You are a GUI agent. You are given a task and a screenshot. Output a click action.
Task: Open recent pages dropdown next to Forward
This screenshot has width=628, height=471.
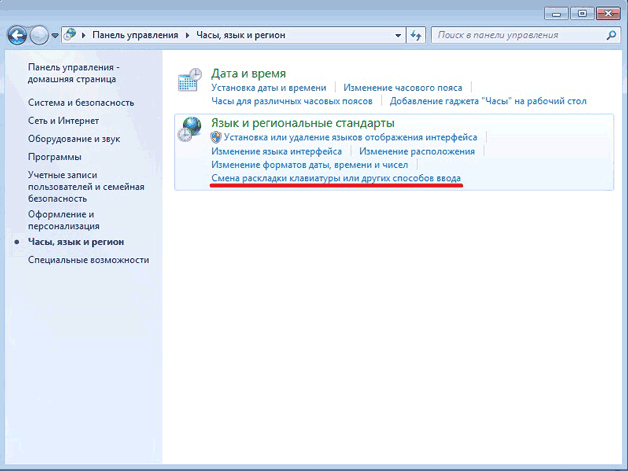(55, 36)
